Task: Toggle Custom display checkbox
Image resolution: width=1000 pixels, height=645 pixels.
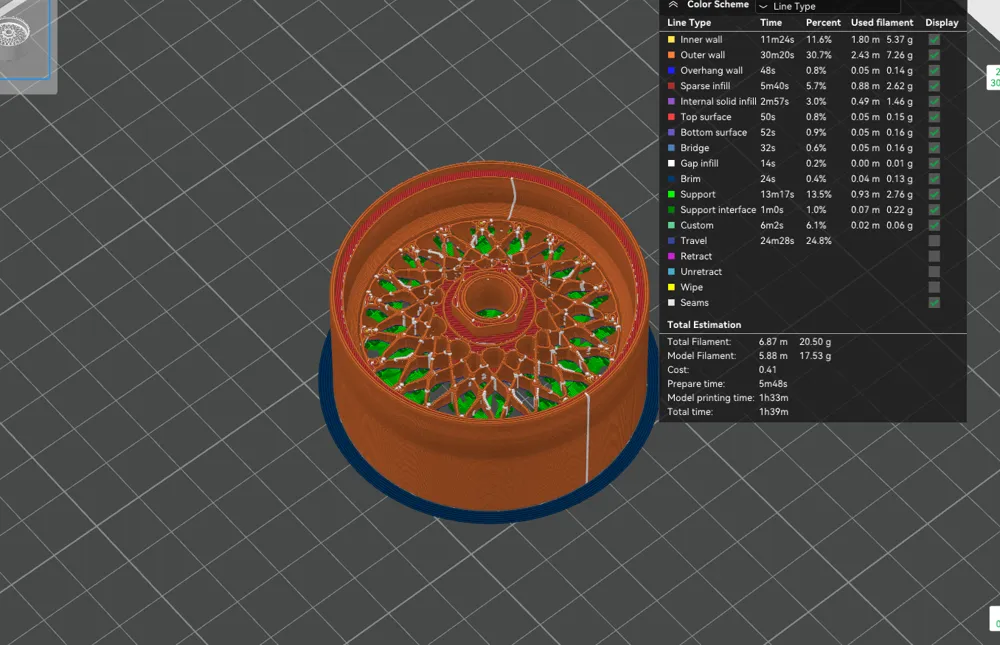Action: click(934, 225)
